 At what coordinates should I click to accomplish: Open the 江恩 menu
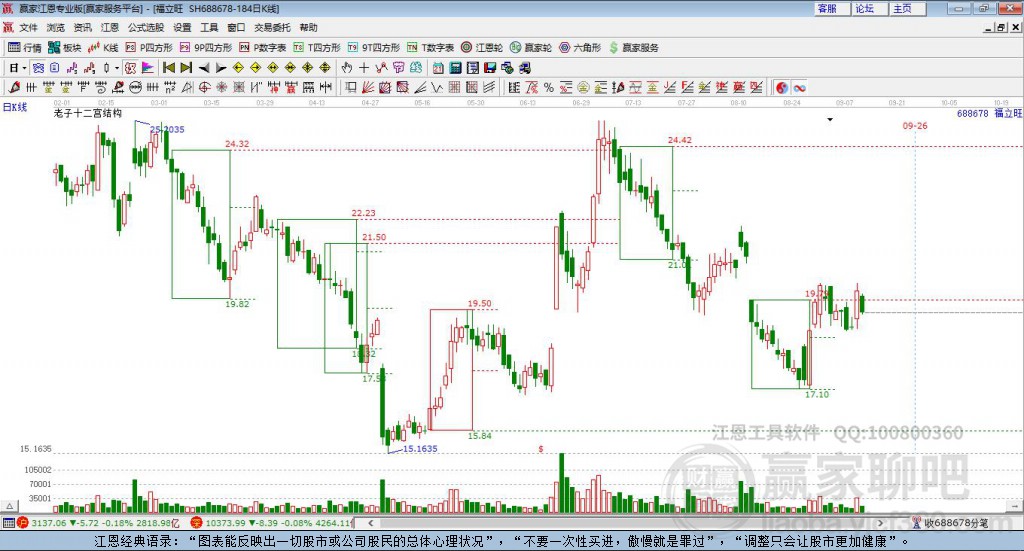pyautogui.click(x=110, y=27)
